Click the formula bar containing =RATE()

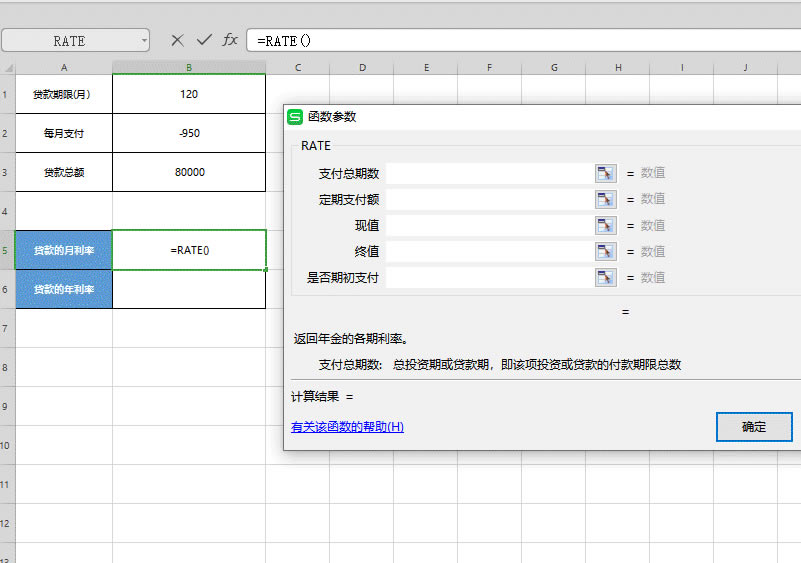pos(520,40)
